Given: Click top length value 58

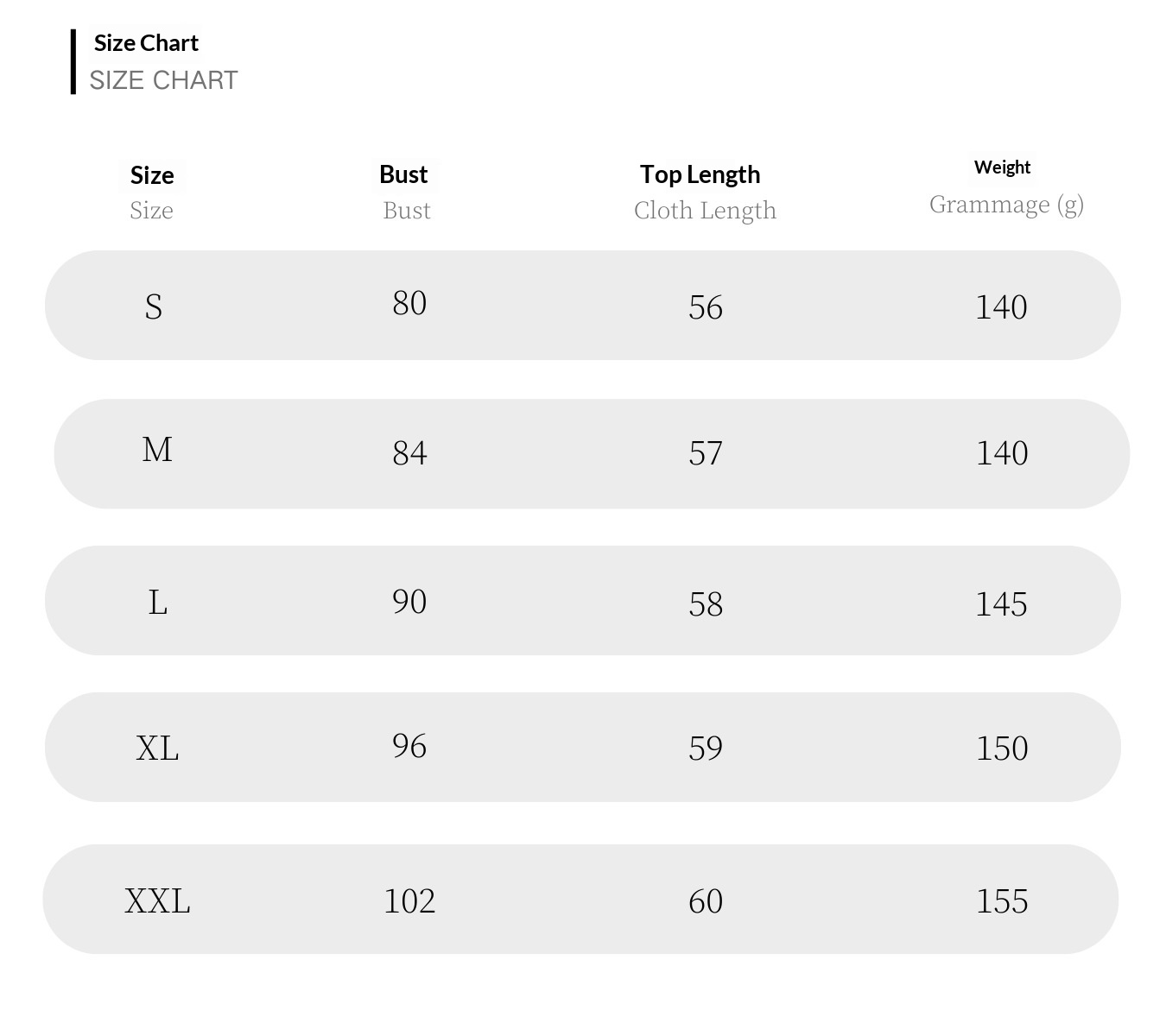Looking at the screenshot, I should [706, 603].
